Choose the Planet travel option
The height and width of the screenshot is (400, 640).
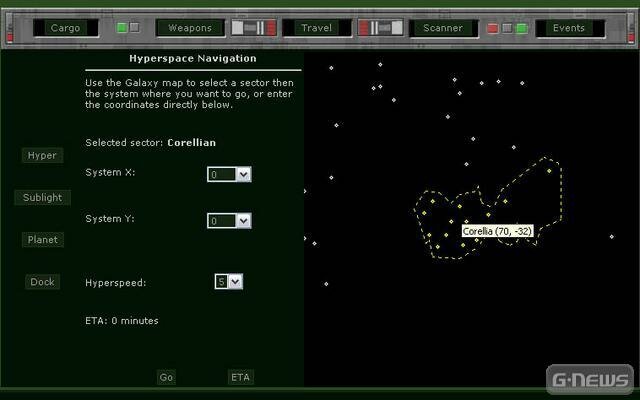pyautogui.click(x=42, y=240)
